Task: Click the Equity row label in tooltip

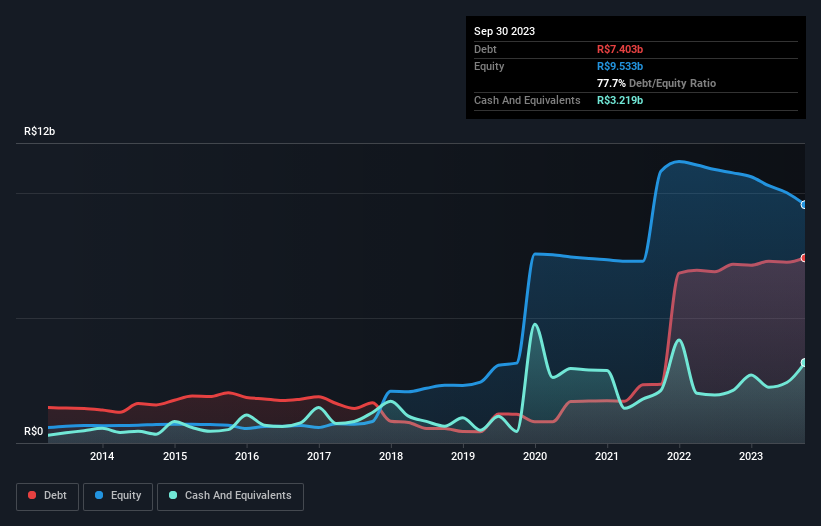Action: (489, 66)
